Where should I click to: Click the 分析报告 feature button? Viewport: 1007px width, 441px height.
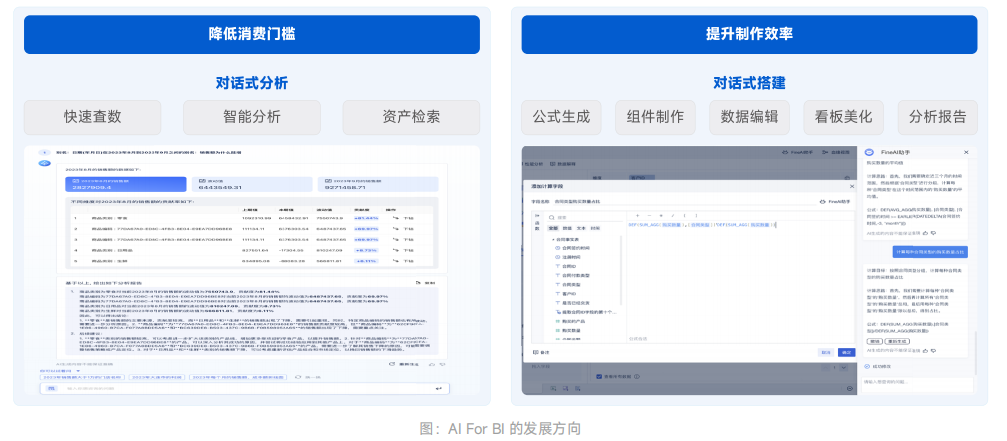938,117
